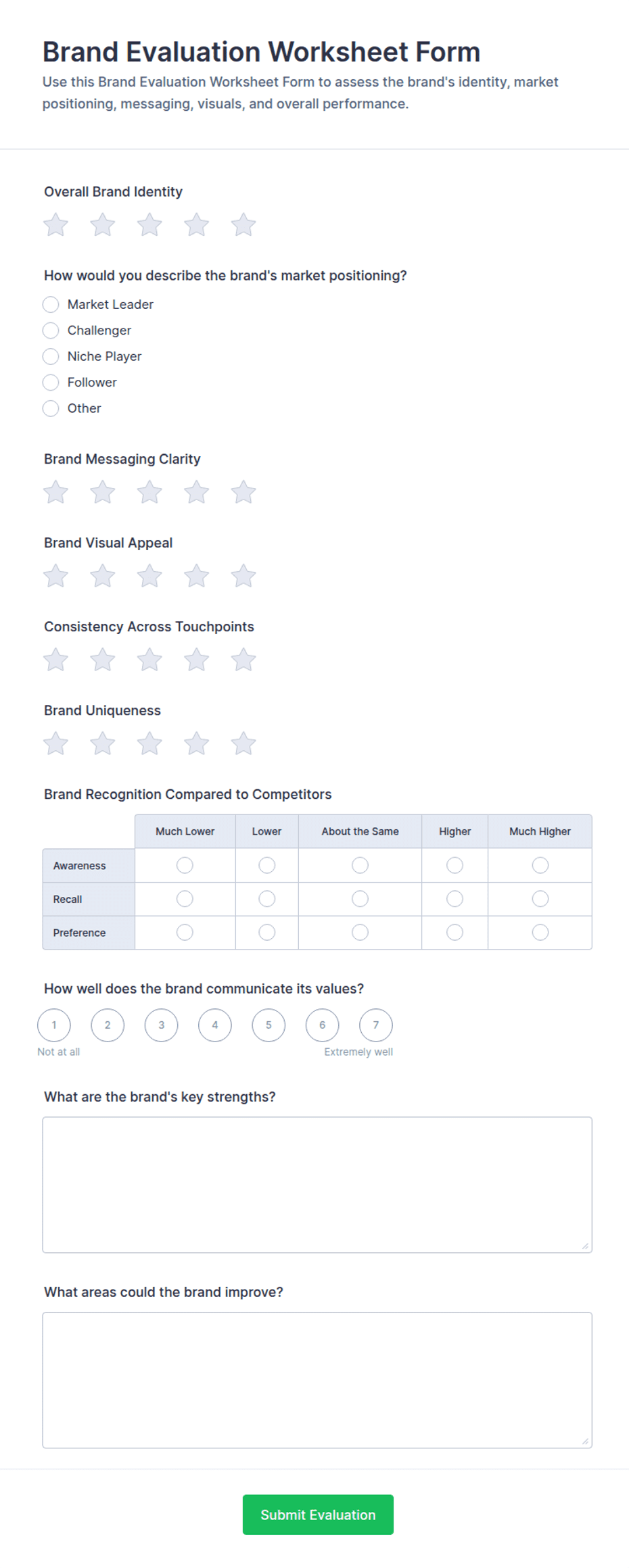This screenshot has height=1568, width=629.
Task: Choose Niche Player positioning
Action: coord(51,356)
